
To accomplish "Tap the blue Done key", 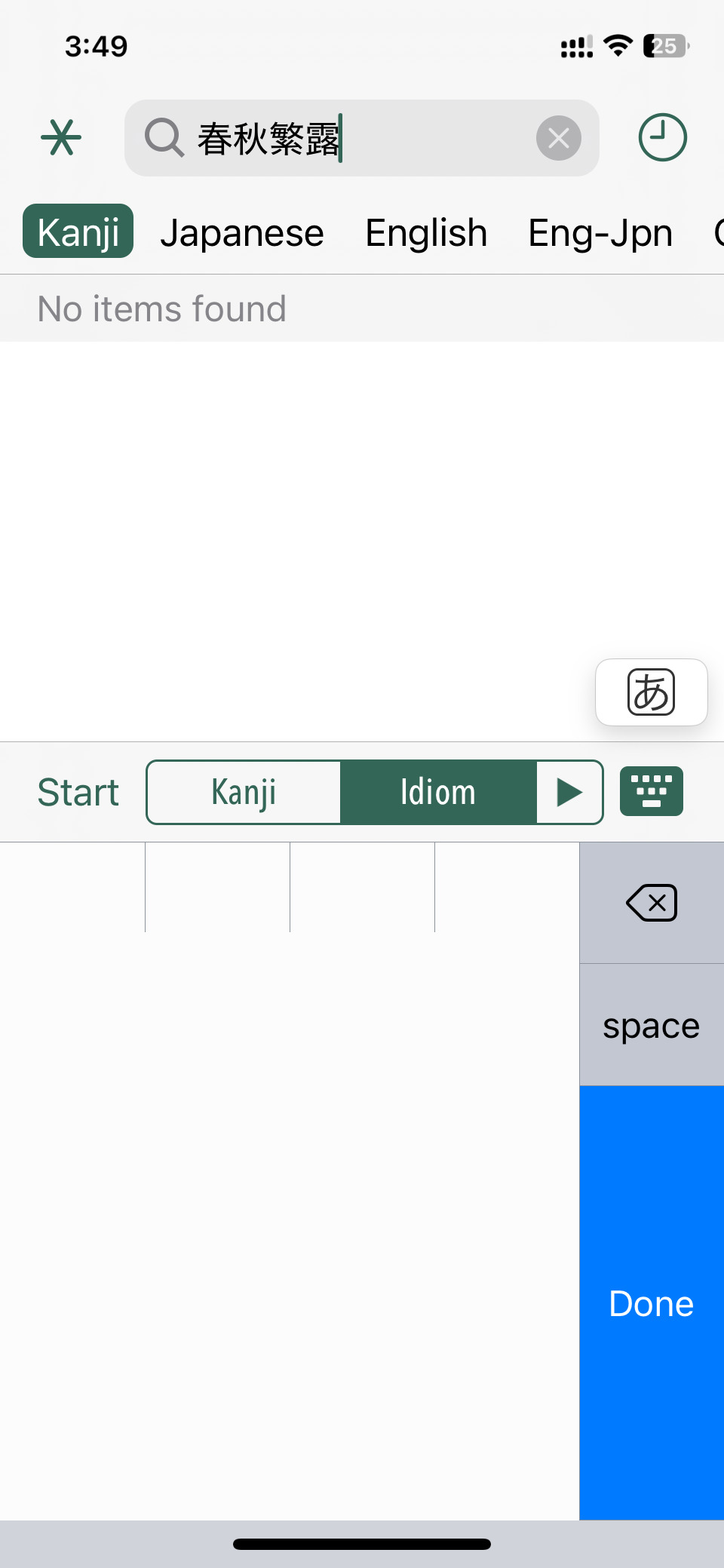I will coord(652,1303).
